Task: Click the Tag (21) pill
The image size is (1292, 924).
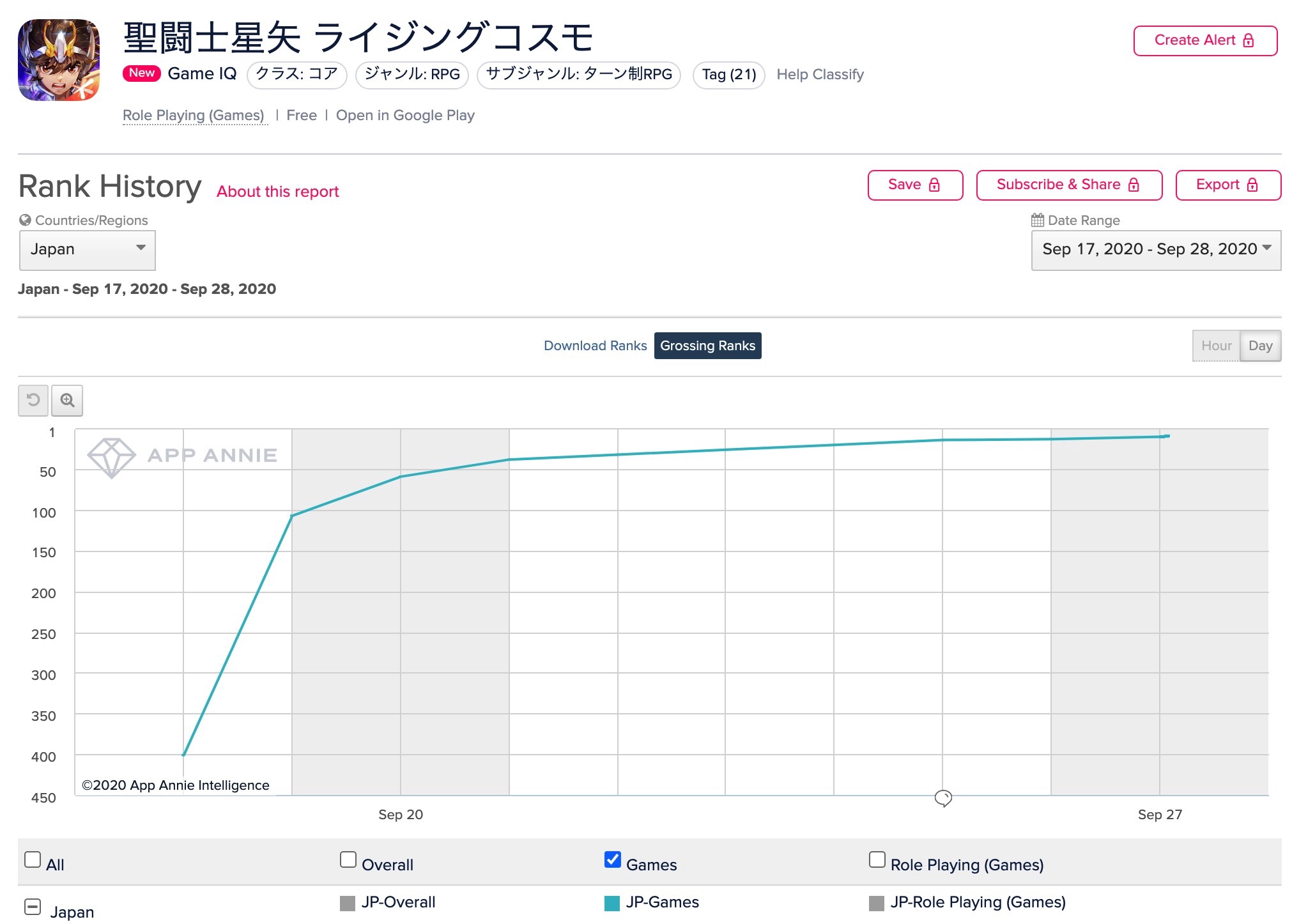Action: point(729,75)
